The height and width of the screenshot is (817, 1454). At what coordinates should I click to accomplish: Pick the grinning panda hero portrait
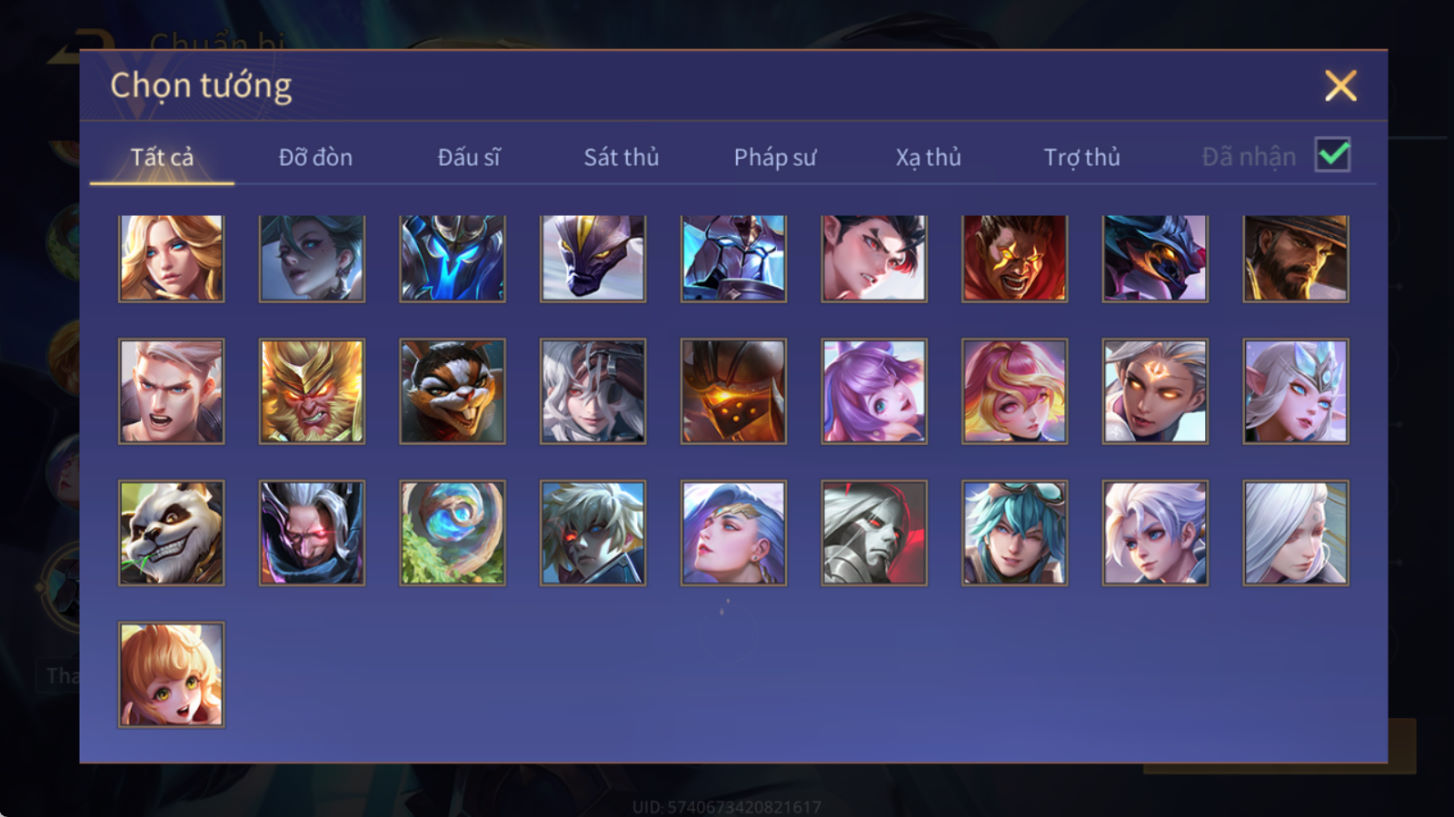point(171,533)
